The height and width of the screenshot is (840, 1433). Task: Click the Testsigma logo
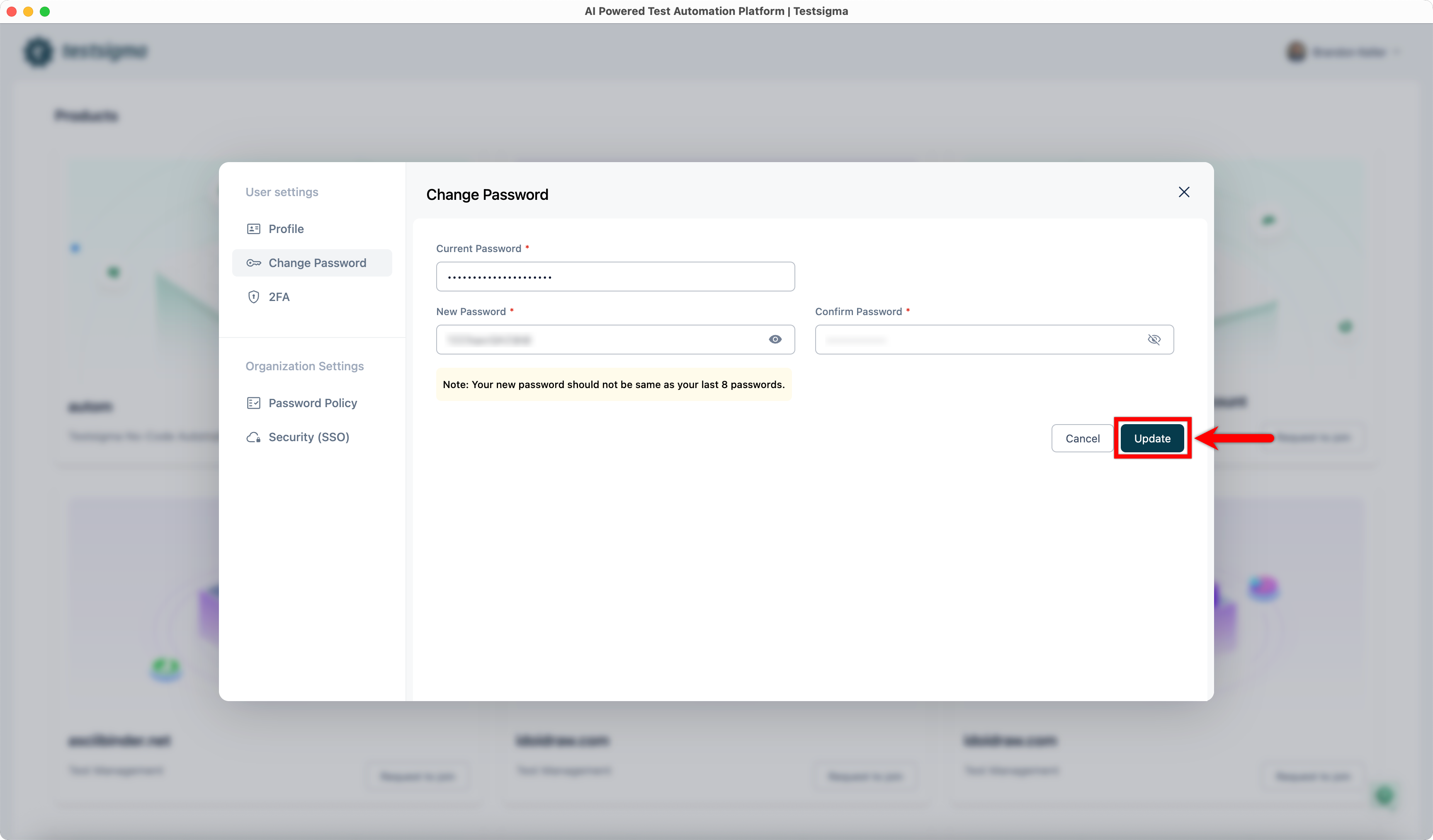(x=85, y=51)
